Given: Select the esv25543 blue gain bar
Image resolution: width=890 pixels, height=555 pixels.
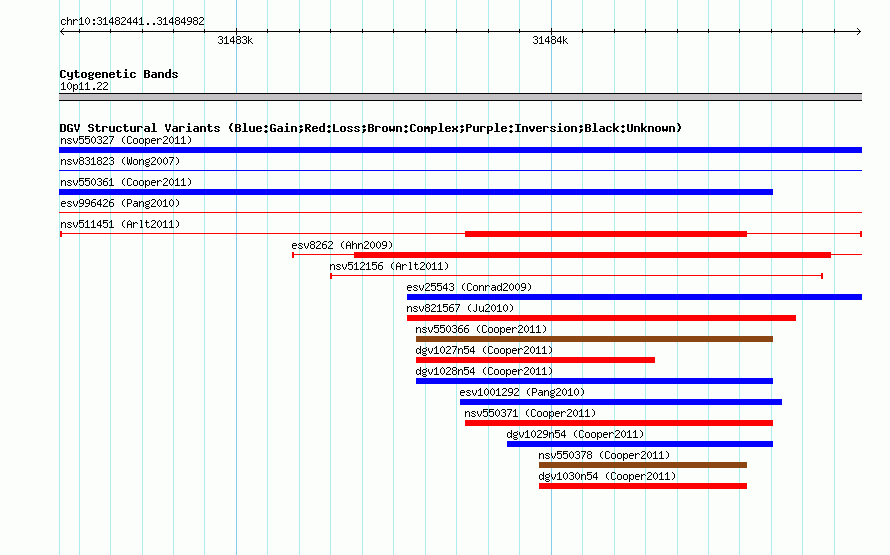Looking at the screenshot, I should click(634, 297).
